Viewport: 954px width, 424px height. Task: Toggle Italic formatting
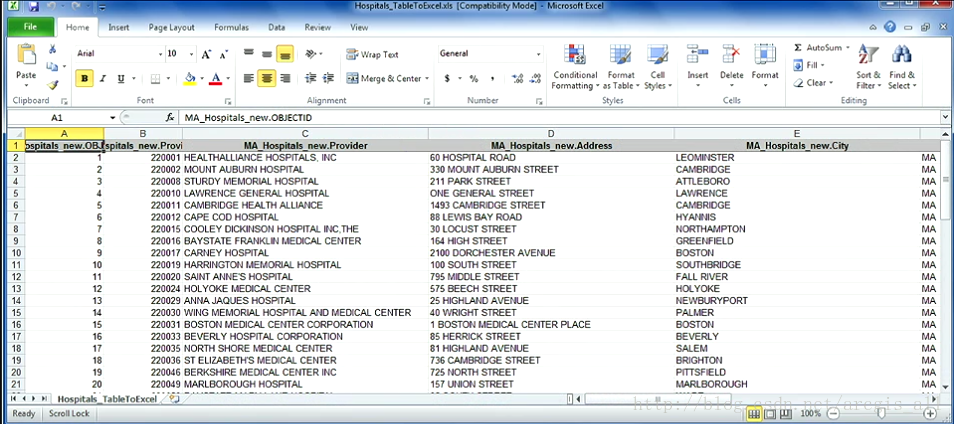[x=103, y=79]
